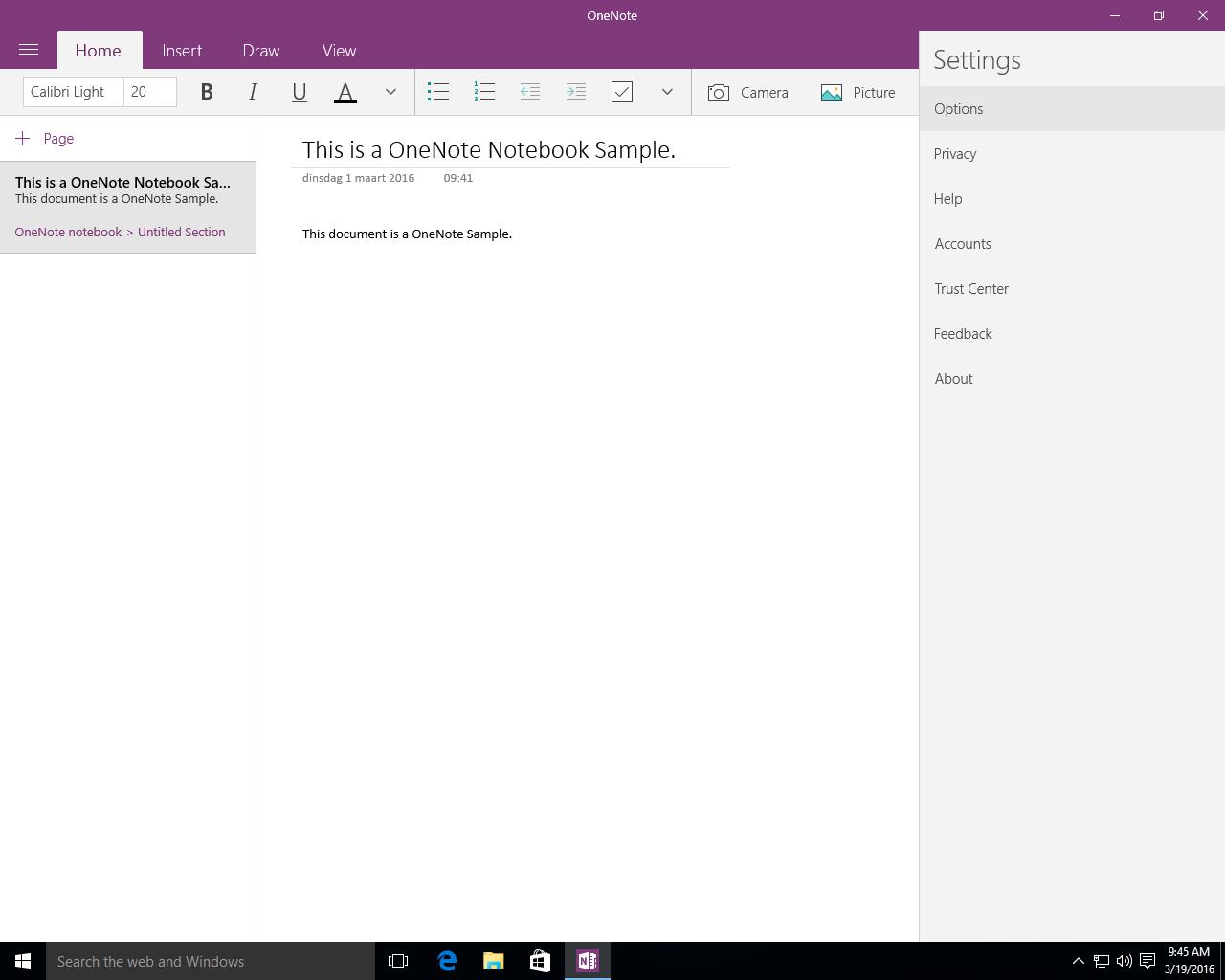This screenshot has width=1225, height=980.
Task: Switch to the Insert tab
Action: coord(182,50)
